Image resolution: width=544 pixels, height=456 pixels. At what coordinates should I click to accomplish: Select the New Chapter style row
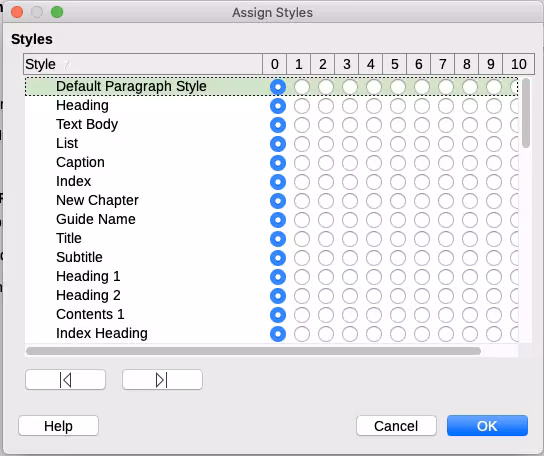[x=271, y=201]
